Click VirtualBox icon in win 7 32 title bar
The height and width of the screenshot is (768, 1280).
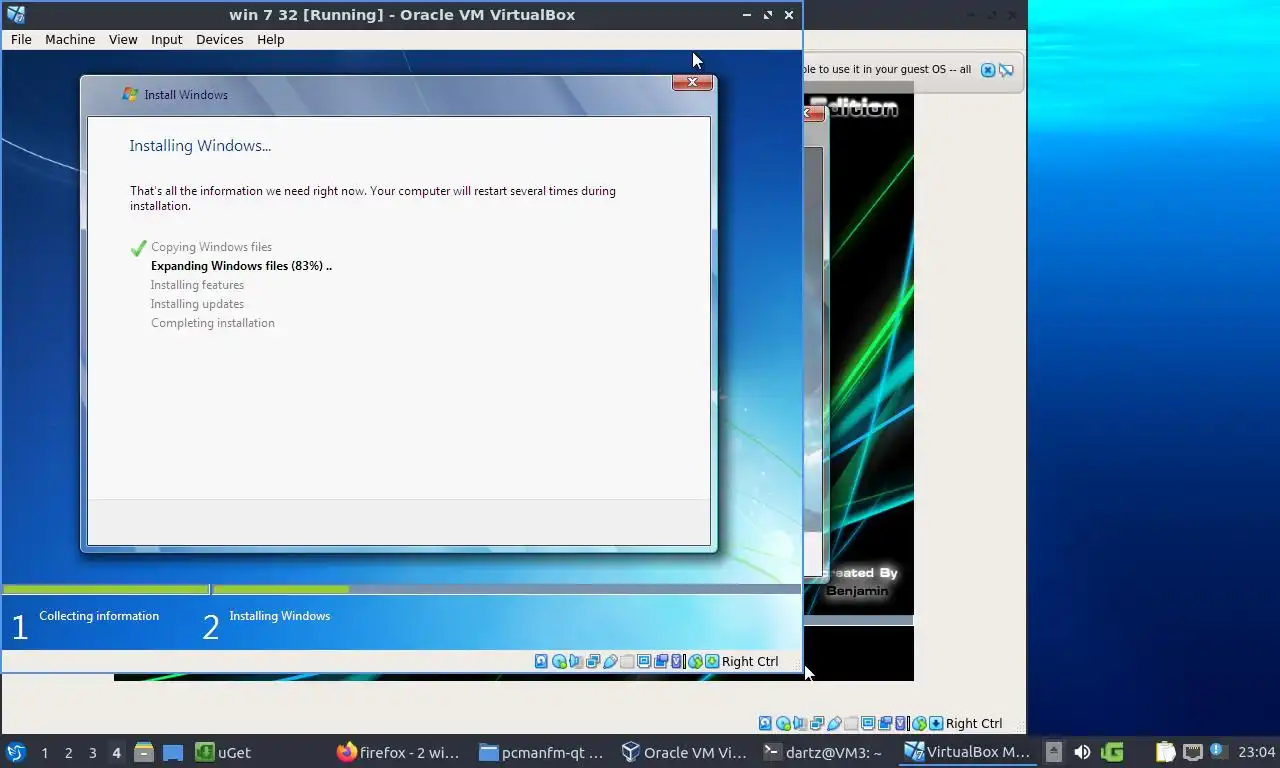[15, 15]
